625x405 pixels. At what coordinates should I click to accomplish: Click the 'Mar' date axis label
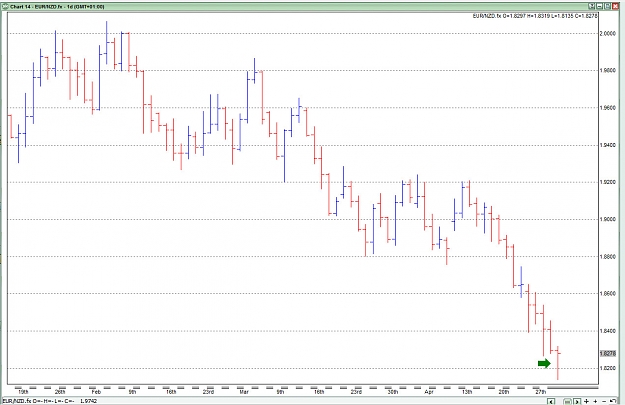click(244, 392)
